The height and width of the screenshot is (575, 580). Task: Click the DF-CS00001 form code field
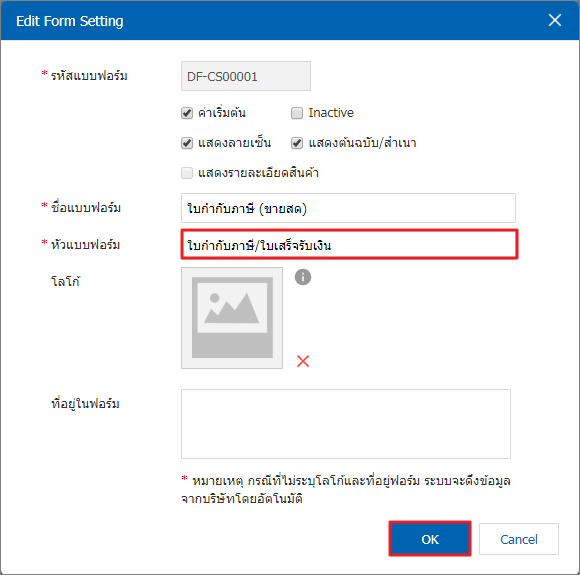(246, 76)
